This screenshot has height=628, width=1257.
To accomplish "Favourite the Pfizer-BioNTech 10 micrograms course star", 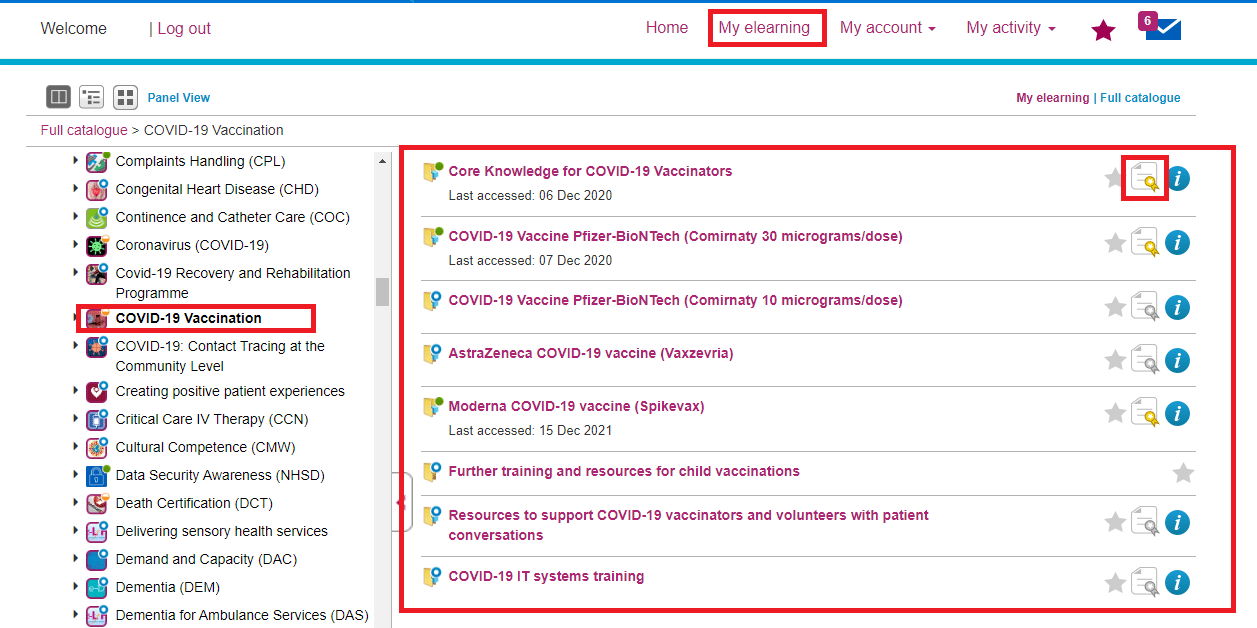I will tap(1115, 307).
